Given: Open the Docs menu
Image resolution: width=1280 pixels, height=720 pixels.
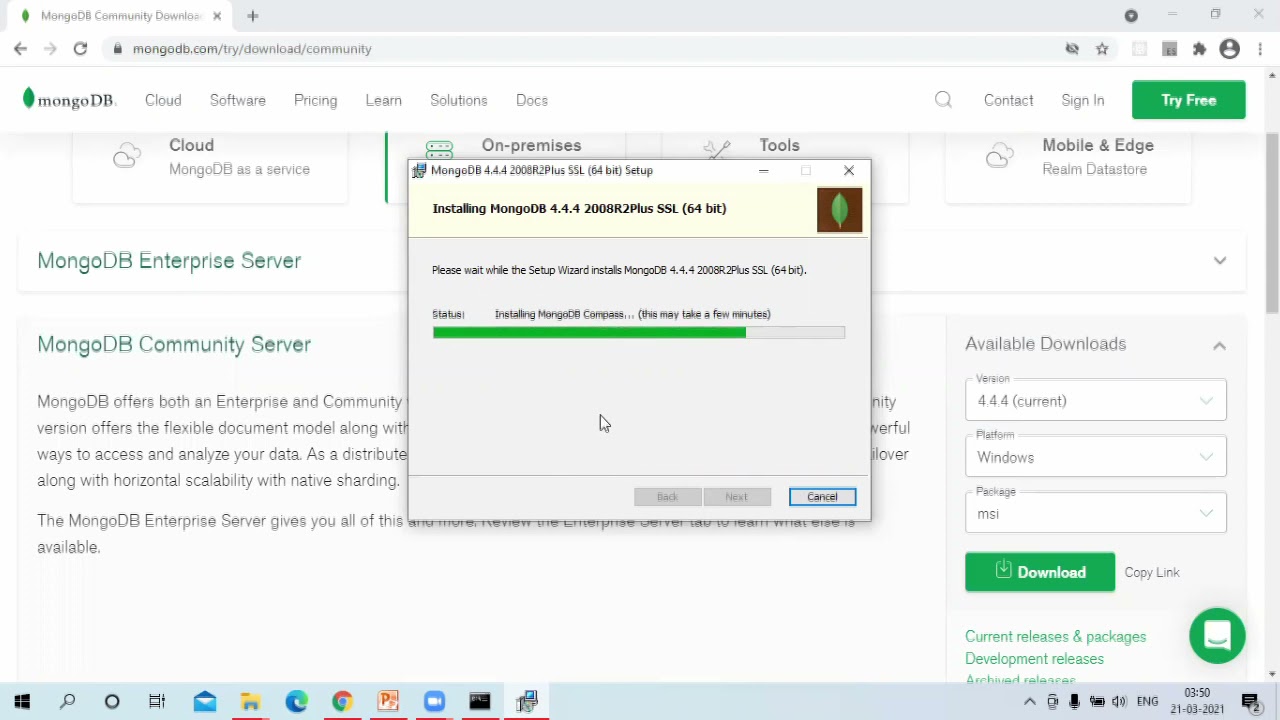Looking at the screenshot, I should click(x=532, y=100).
